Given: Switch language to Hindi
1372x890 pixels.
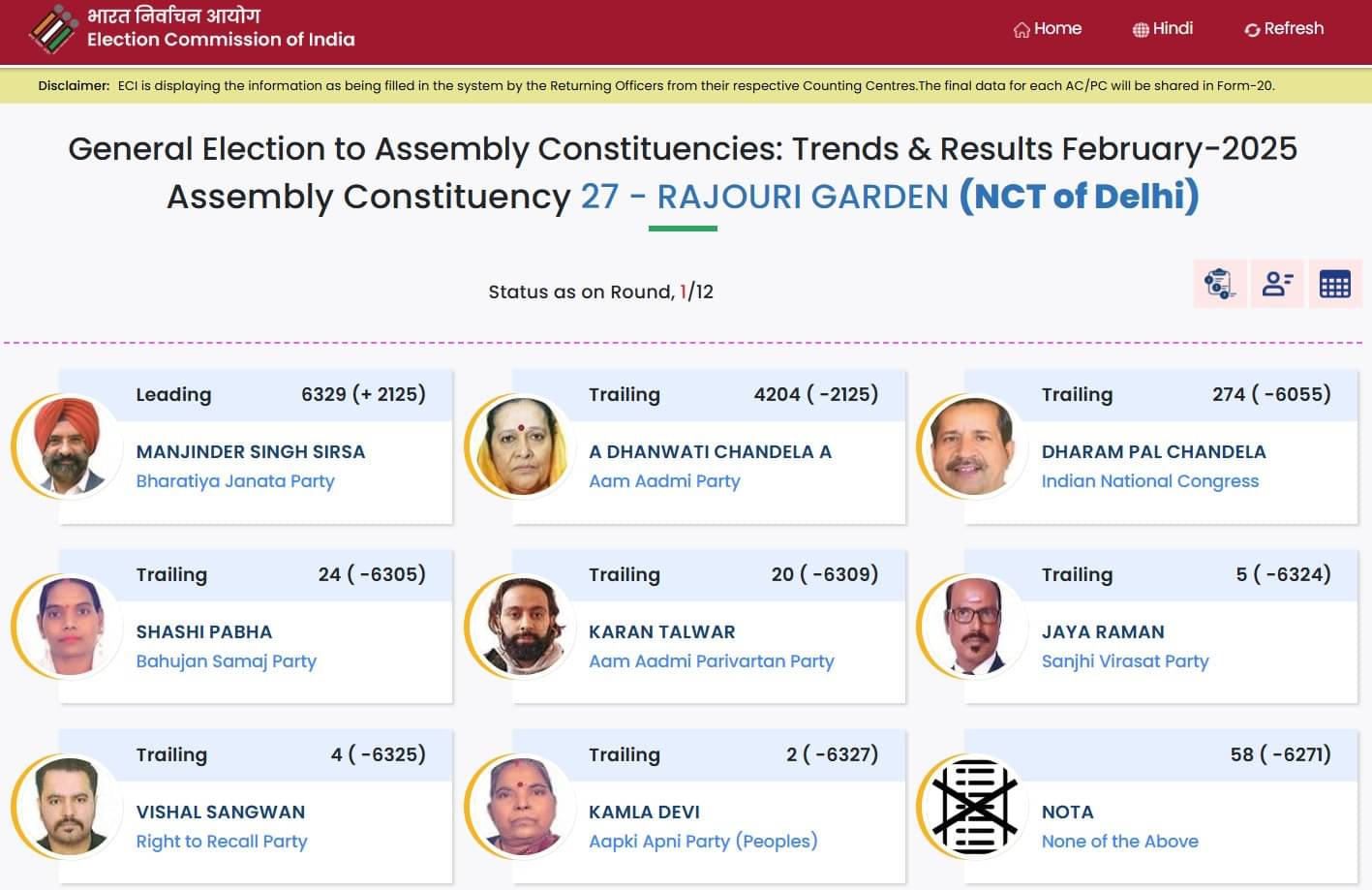Looking at the screenshot, I should click(x=1162, y=29).
